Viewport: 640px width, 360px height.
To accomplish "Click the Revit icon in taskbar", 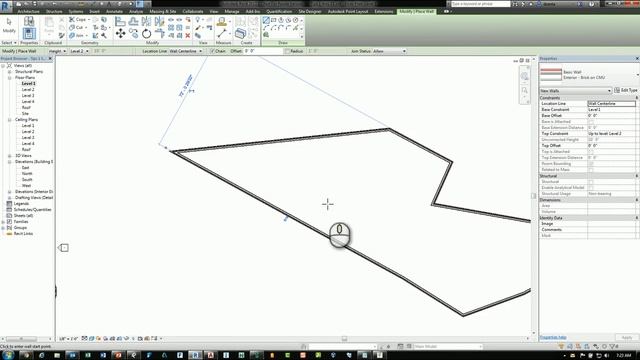I will [x=195, y=355].
